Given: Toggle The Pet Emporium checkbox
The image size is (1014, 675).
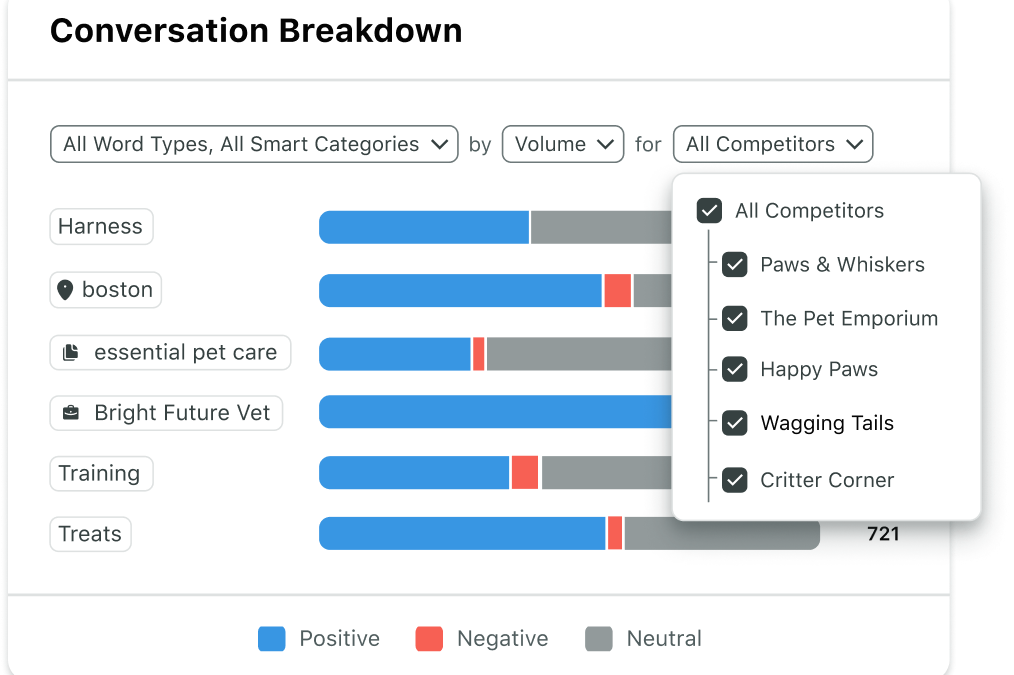Looking at the screenshot, I should point(735,319).
